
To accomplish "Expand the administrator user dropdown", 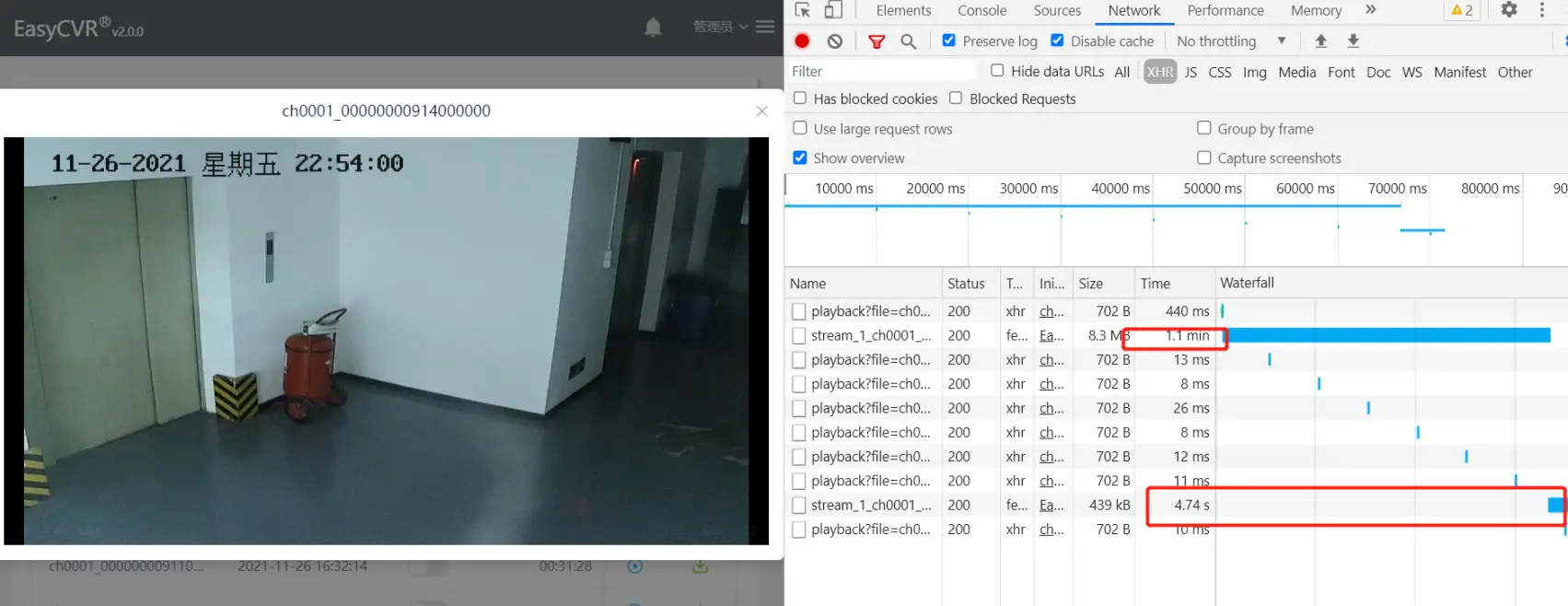I will [x=720, y=27].
